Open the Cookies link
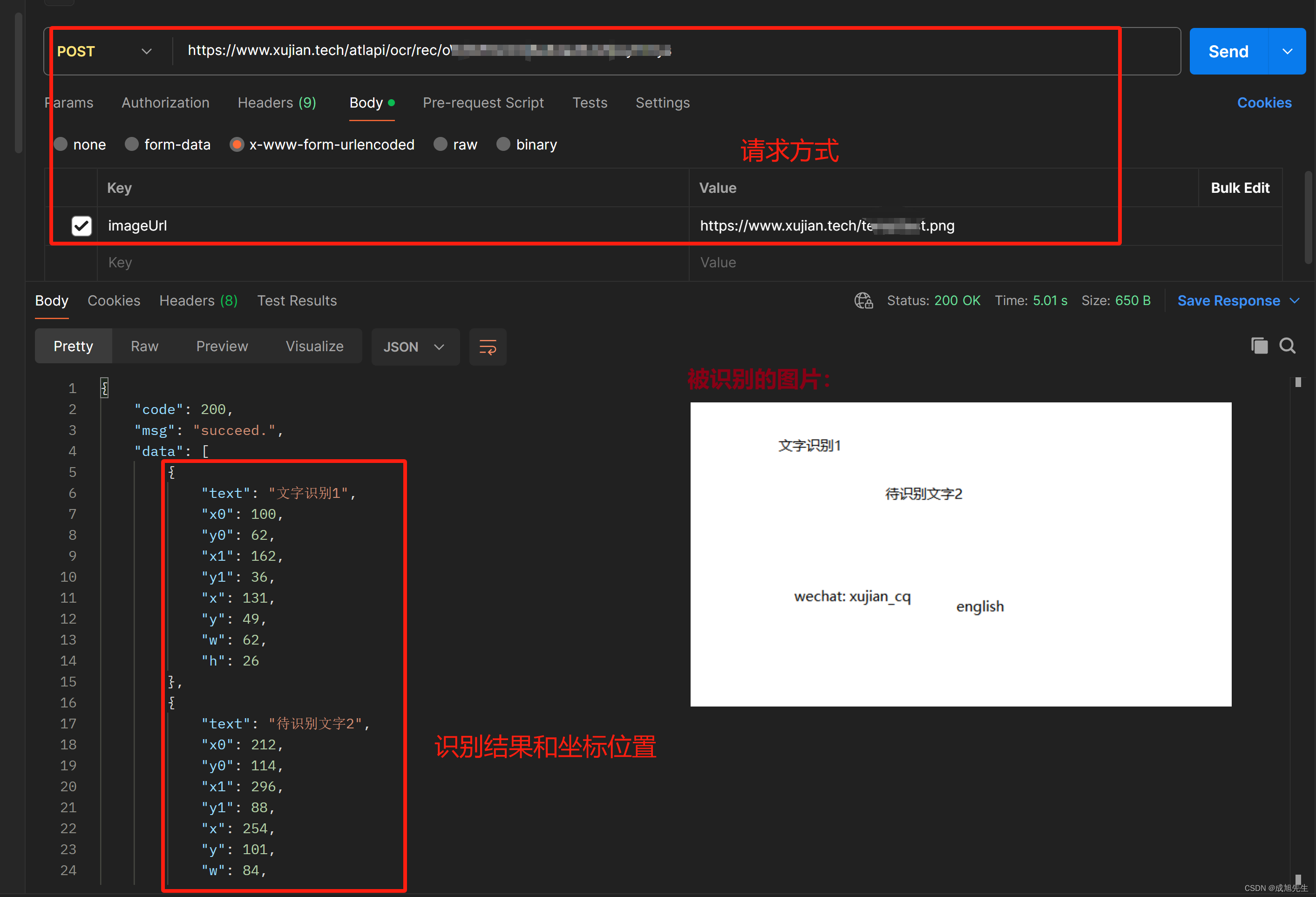This screenshot has width=1316, height=897. (x=1264, y=102)
